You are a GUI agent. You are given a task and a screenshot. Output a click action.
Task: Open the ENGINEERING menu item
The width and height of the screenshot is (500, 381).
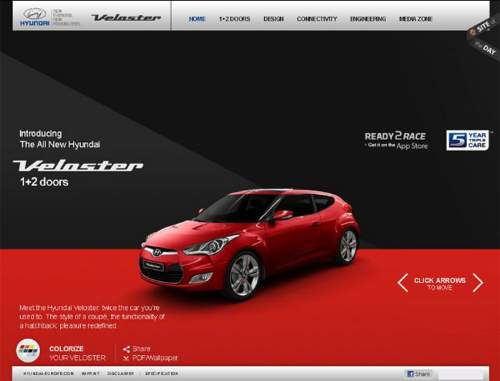(368, 19)
